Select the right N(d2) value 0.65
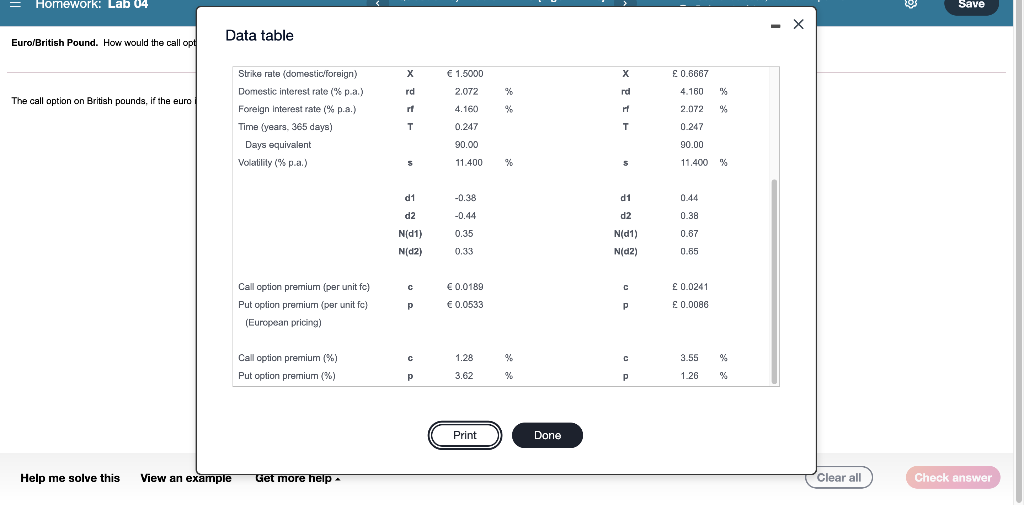The height and width of the screenshot is (505, 1024). pos(689,251)
